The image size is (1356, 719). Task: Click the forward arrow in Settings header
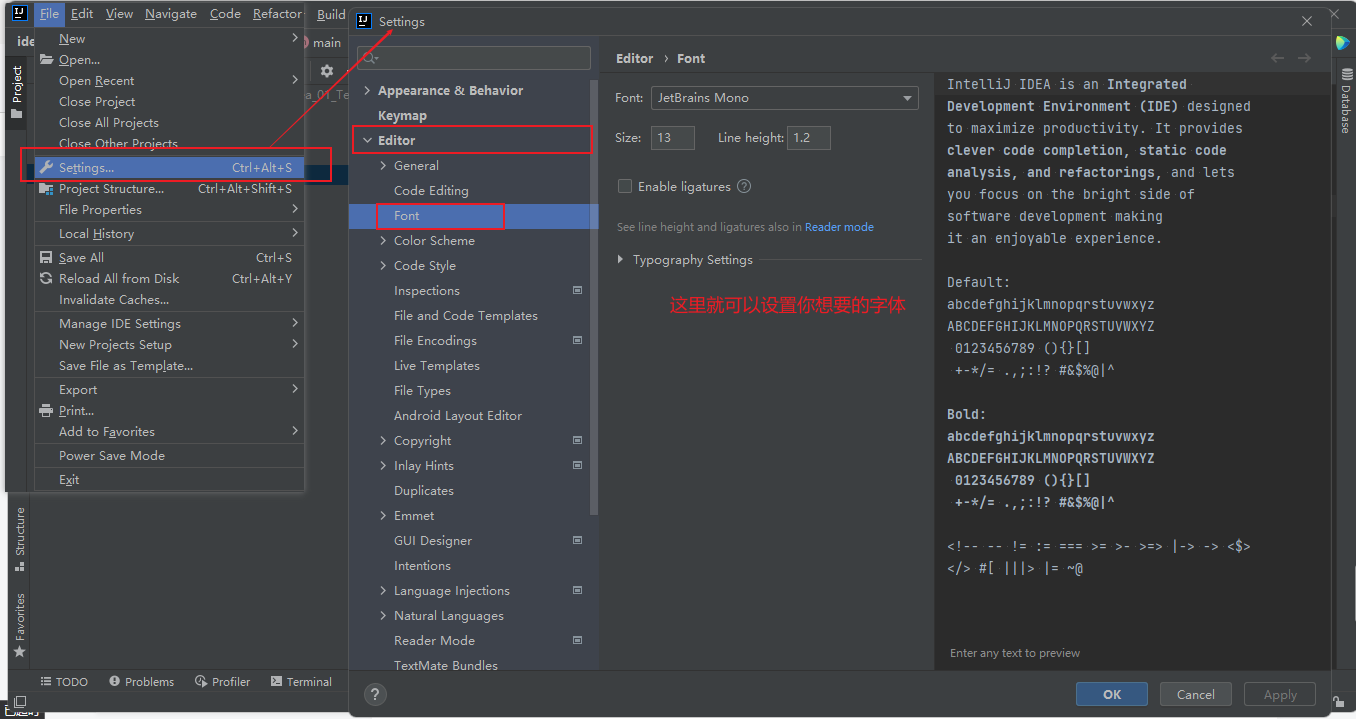pos(1304,58)
